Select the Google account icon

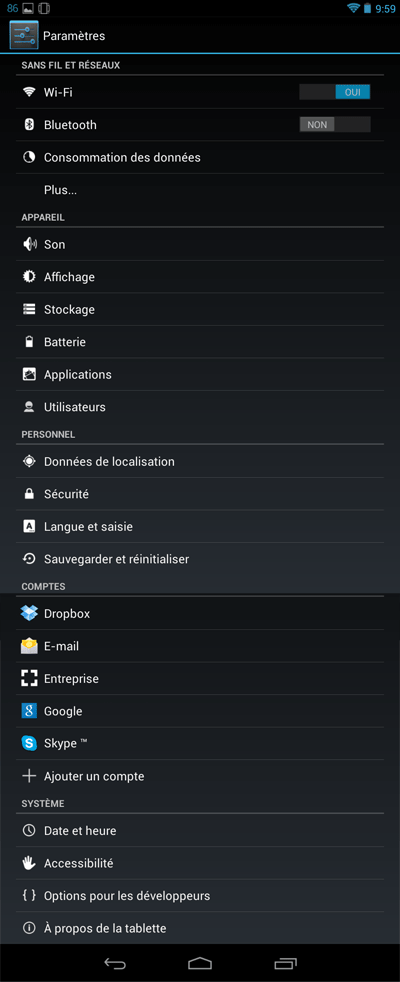[29, 711]
